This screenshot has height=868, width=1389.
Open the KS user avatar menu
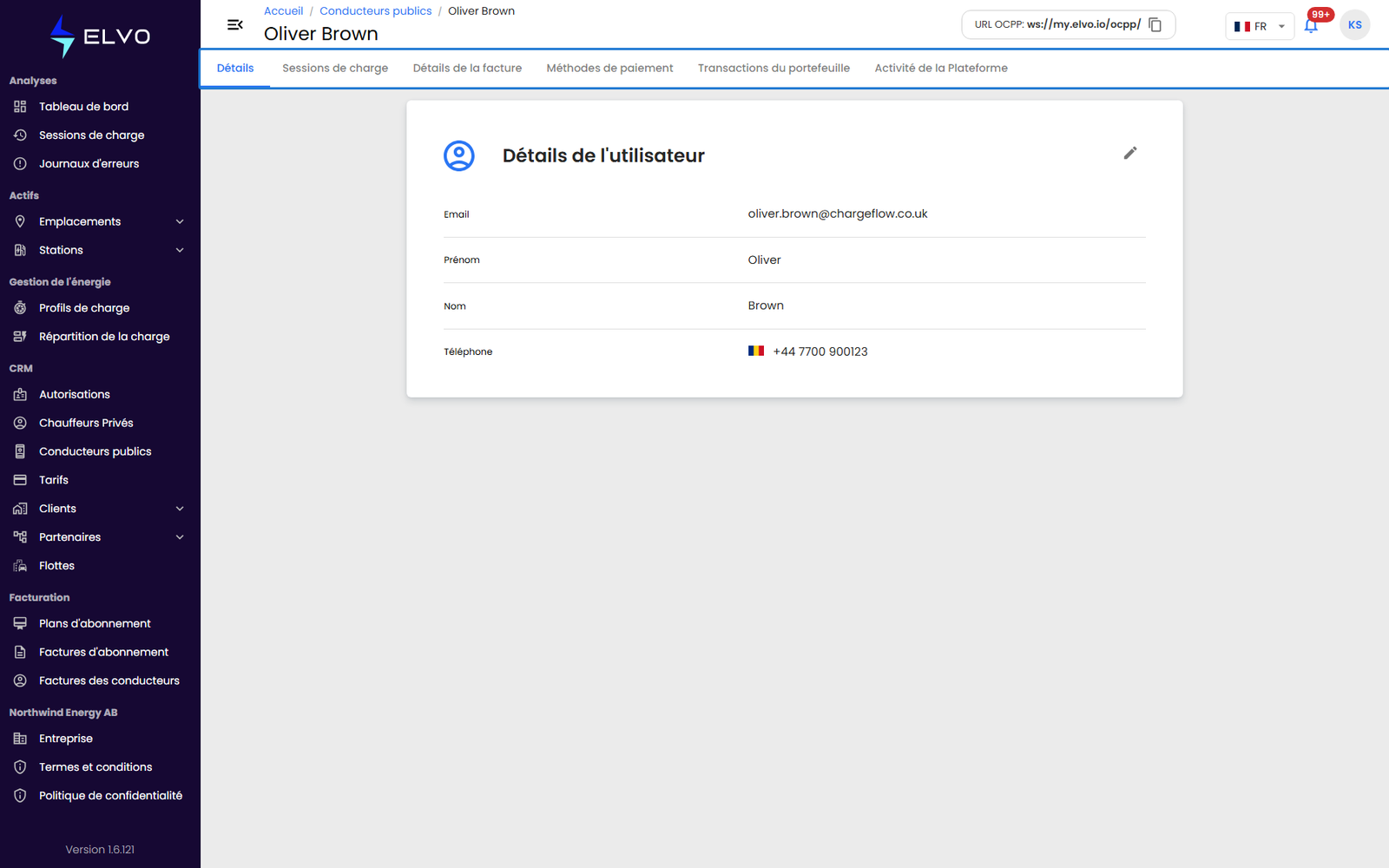[1354, 25]
